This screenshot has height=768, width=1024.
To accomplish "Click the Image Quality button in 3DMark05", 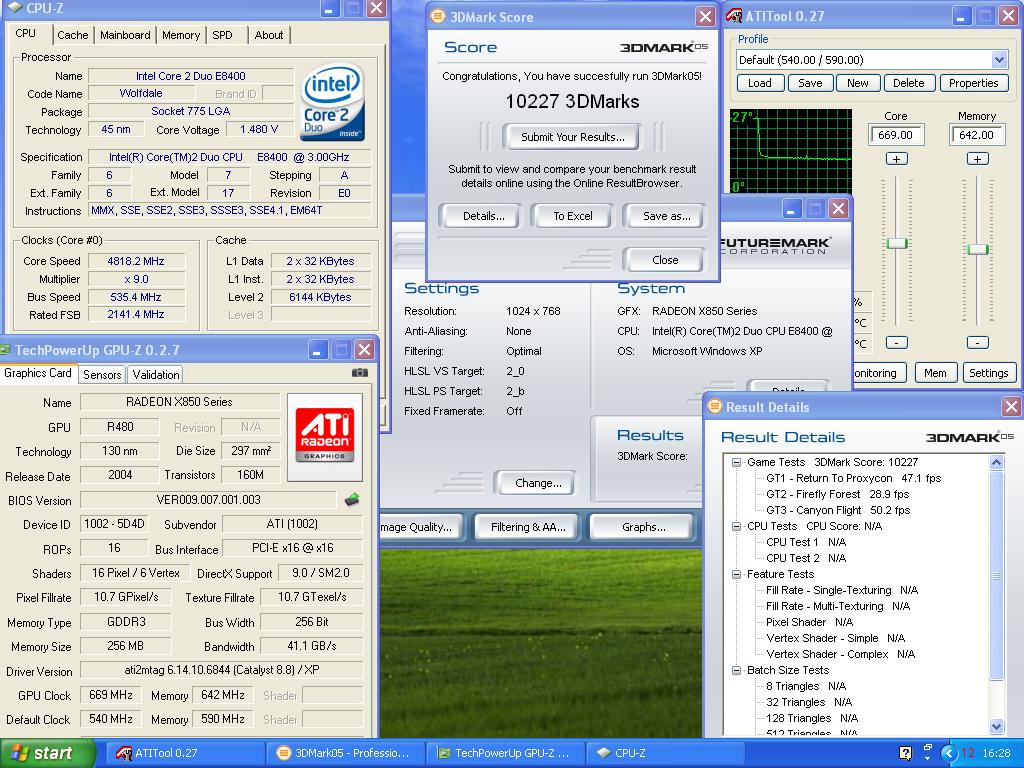I will 420,527.
